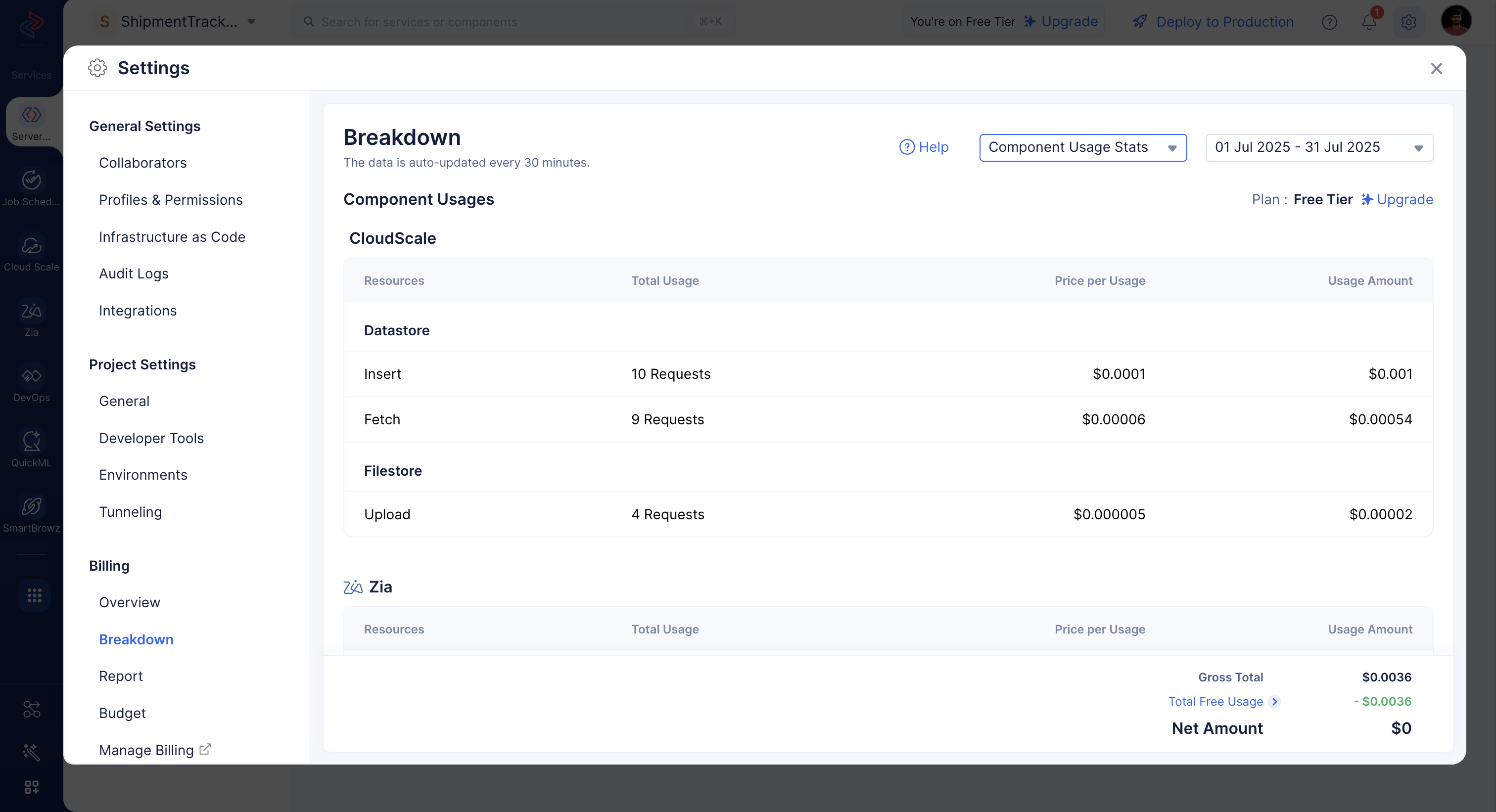Open Total Free Usage details
This screenshot has height=812, width=1496.
(1215, 701)
